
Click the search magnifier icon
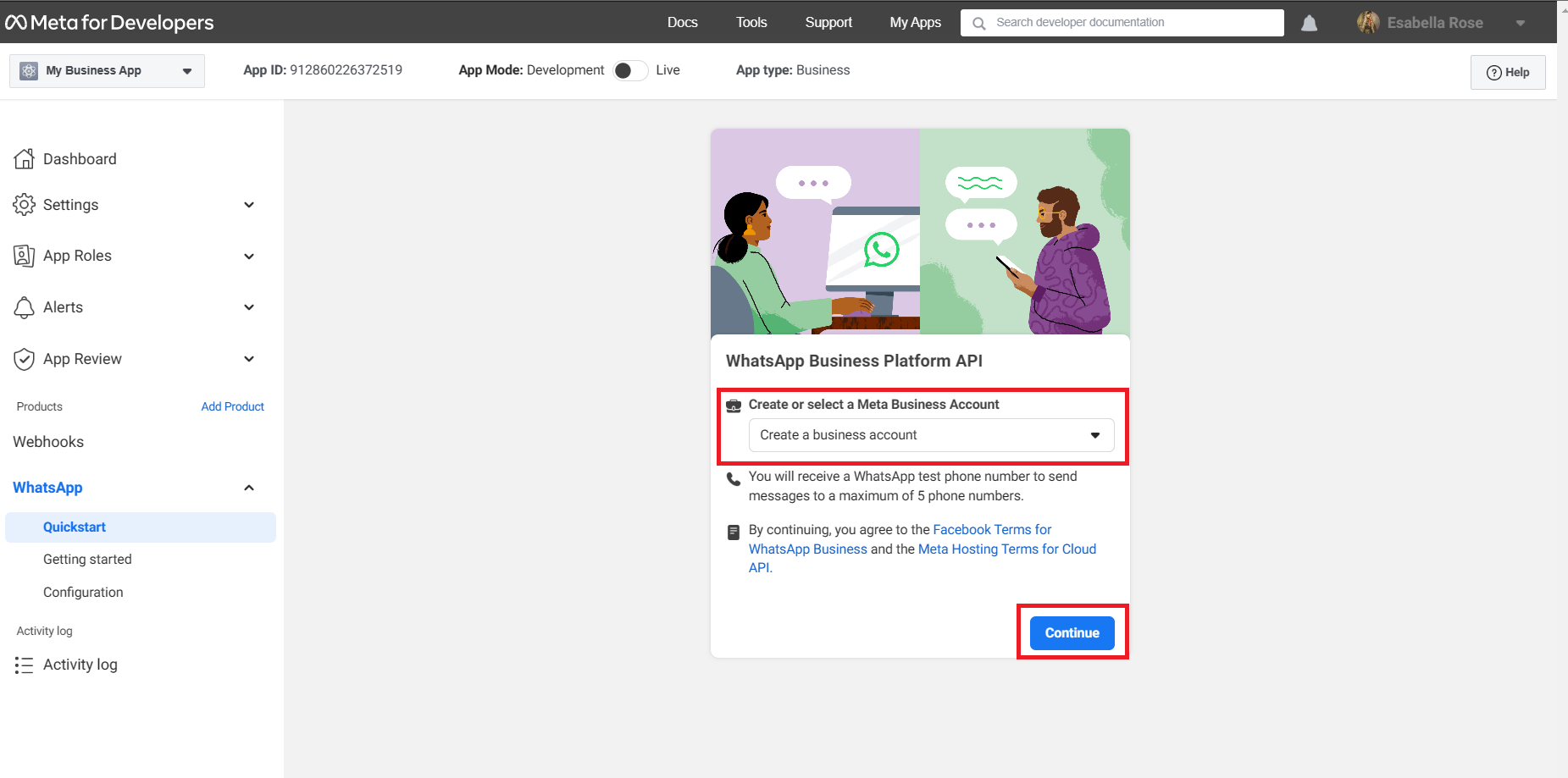click(978, 24)
